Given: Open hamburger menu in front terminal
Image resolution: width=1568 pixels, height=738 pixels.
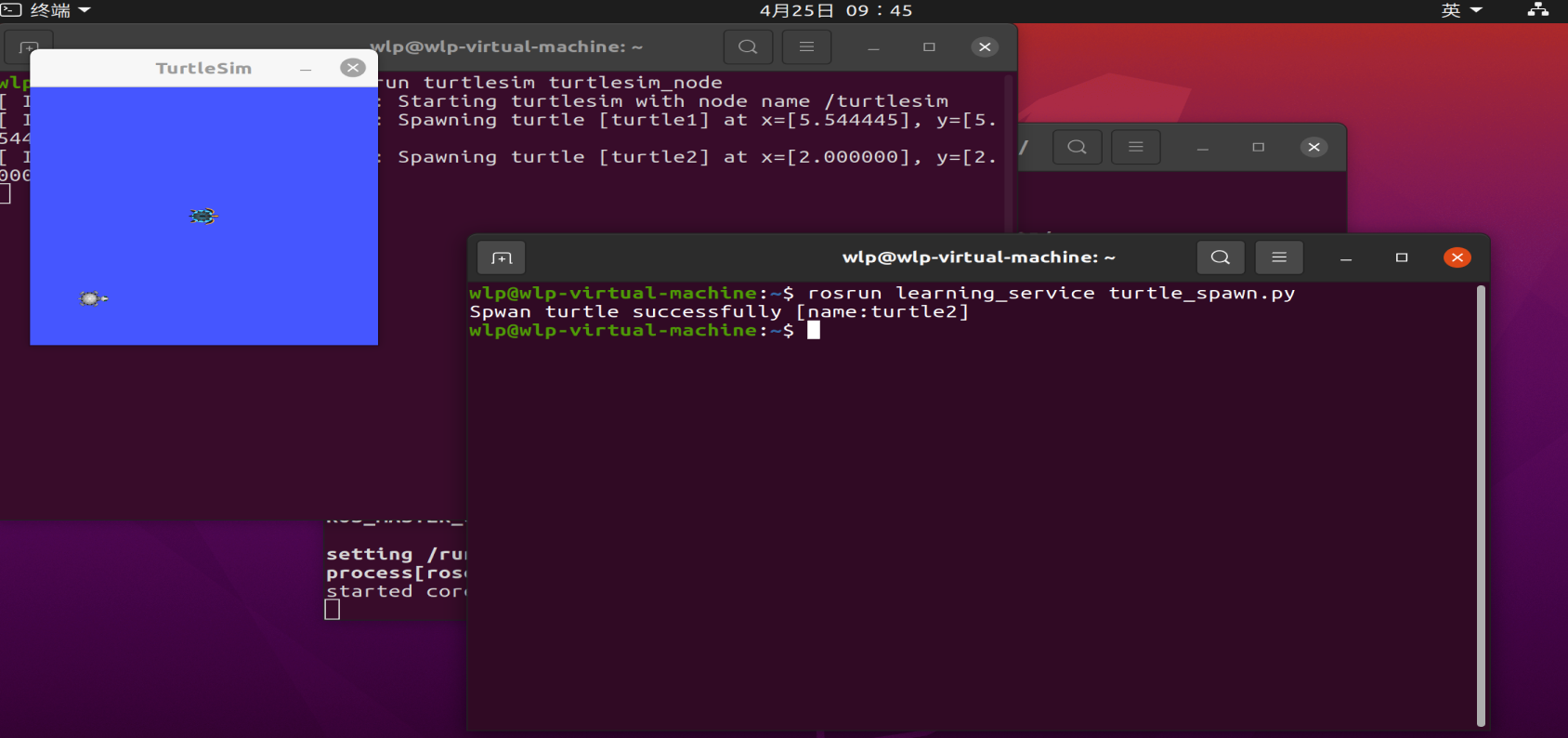Looking at the screenshot, I should (x=1279, y=257).
